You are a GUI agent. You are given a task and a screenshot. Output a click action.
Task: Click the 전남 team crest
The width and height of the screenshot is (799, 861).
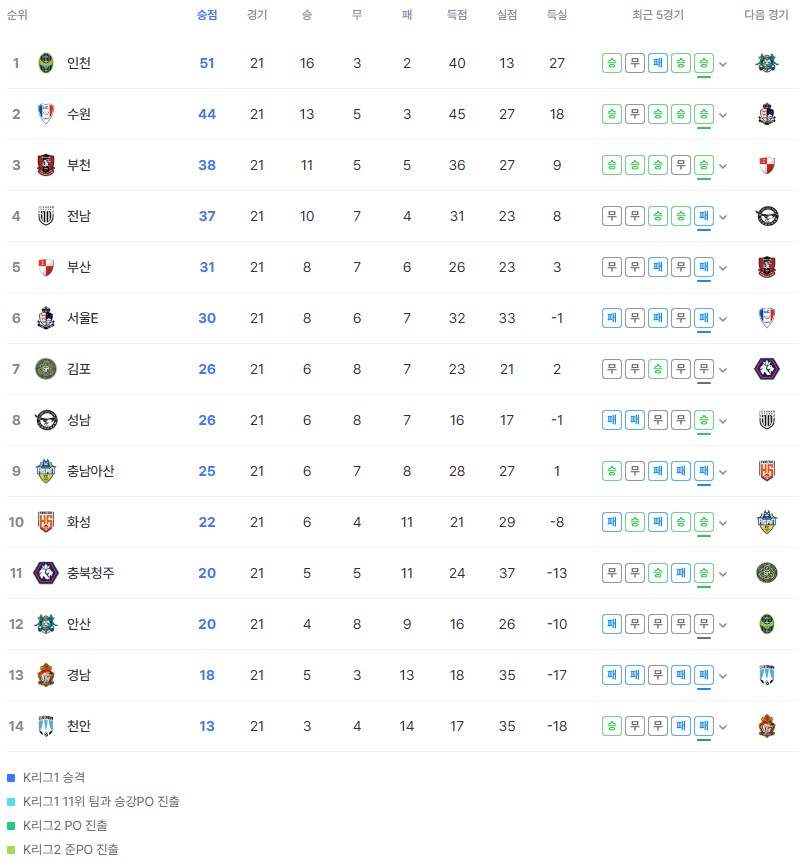click(x=46, y=216)
